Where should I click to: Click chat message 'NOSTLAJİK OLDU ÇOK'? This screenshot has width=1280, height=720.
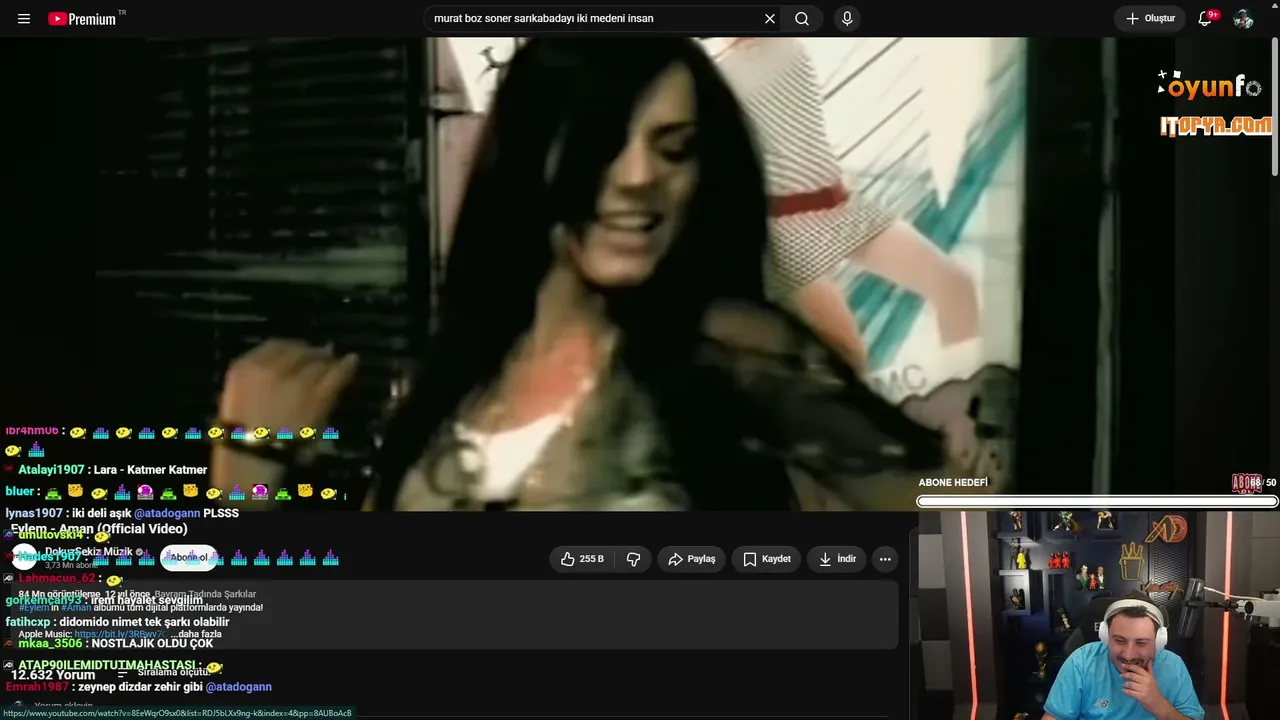(x=152, y=644)
